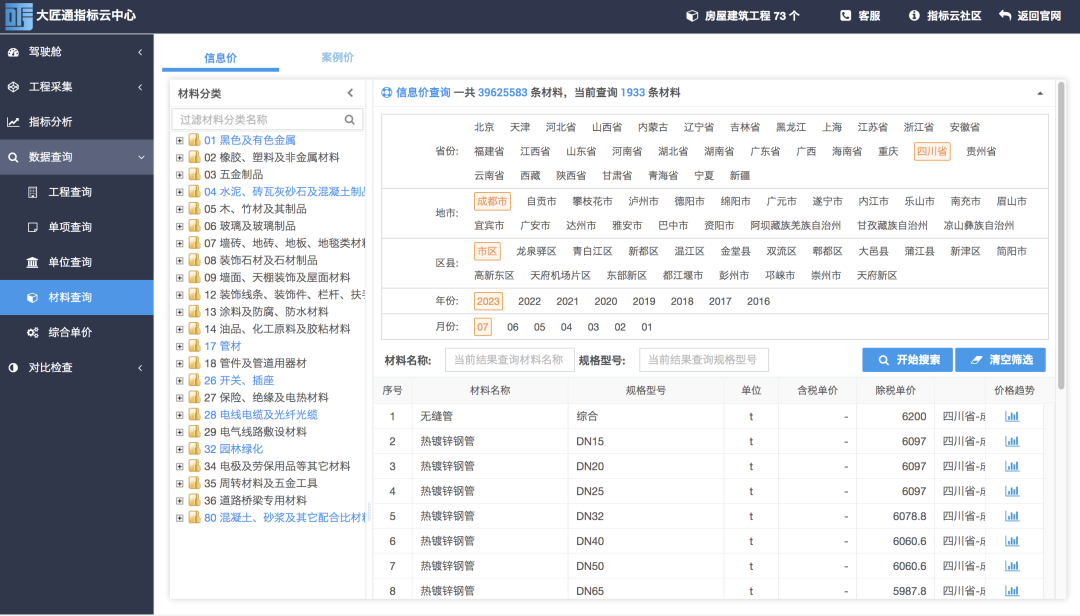Image resolution: width=1080 pixels, height=616 pixels.
Task: Select 四川省 province filter
Action: tap(932, 152)
